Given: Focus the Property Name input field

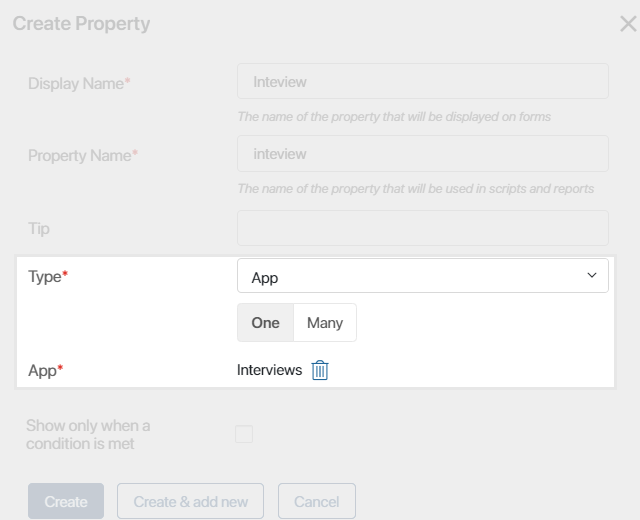Looking at the screenshot, I should tap(422, 153).
